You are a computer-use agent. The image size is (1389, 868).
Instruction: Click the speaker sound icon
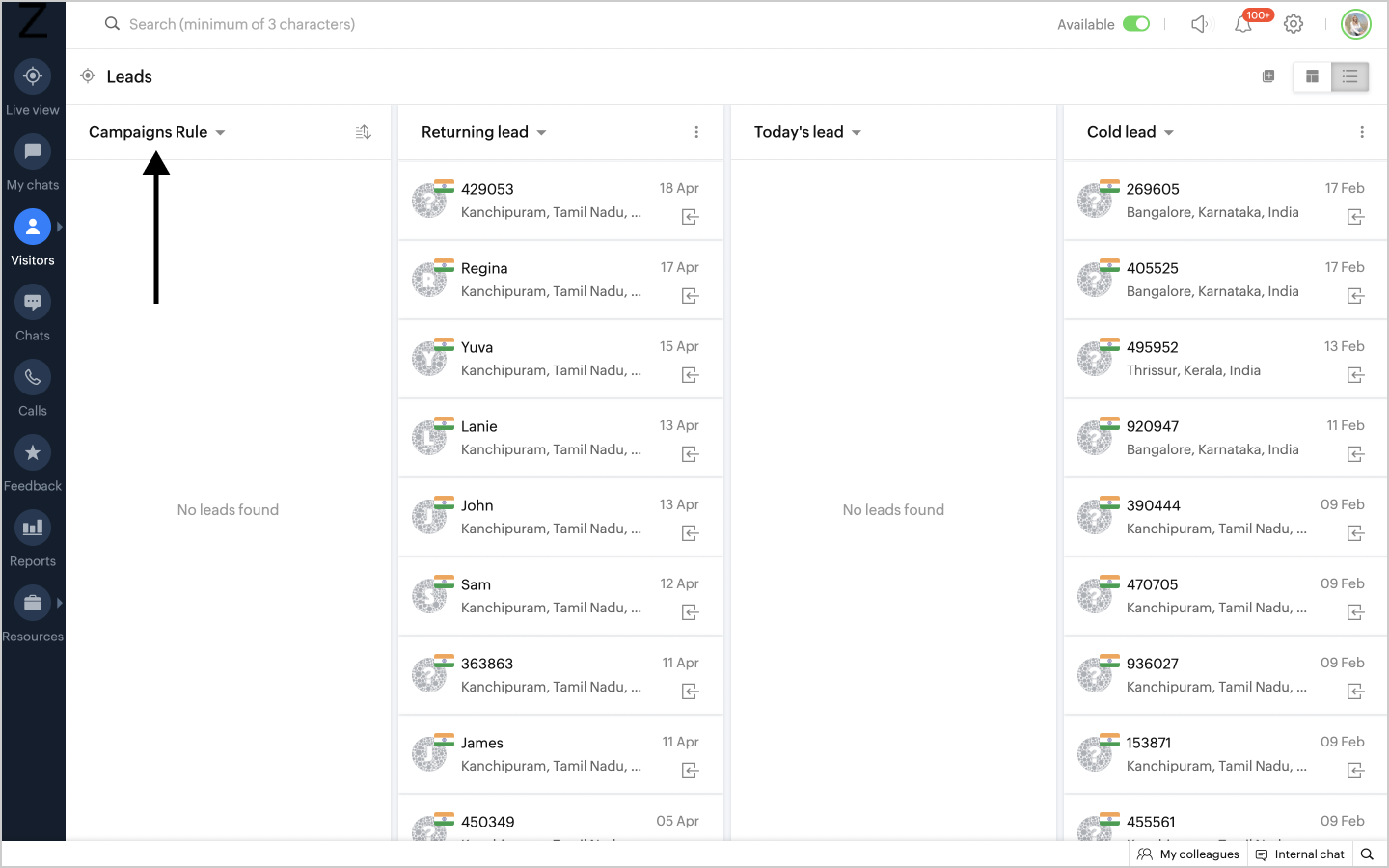coord(1199,24)
